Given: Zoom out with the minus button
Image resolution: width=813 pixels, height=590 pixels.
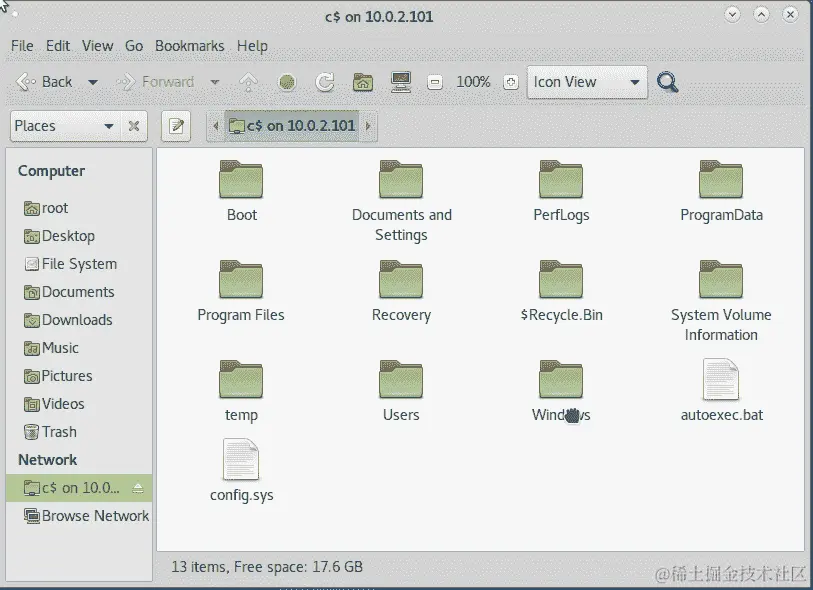Looking at the screenshot, I should 435,82.
